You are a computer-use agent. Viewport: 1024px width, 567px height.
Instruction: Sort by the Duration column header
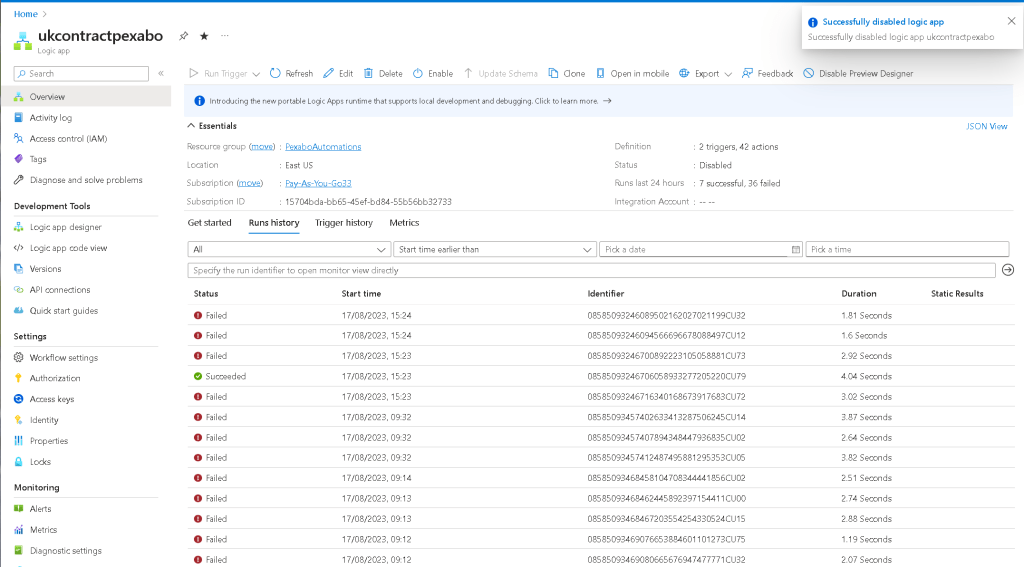point(859,294)
